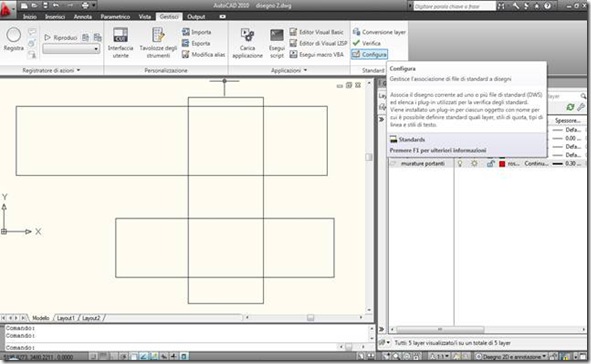
Task: Restore the drawing viewport window button
Action: pos(349,86)
